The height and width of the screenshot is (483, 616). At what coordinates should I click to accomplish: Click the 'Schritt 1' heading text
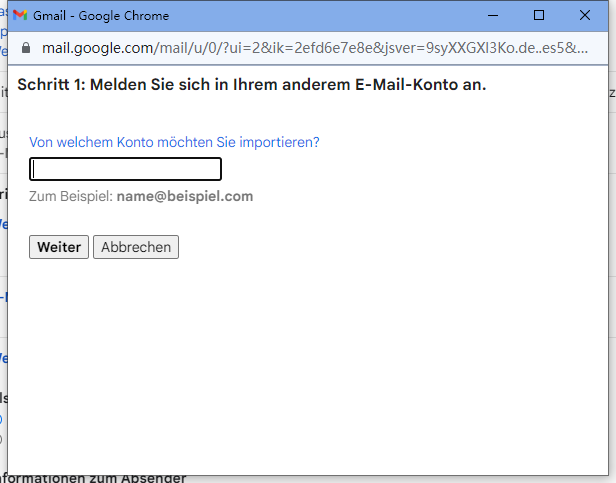point(52,85)
